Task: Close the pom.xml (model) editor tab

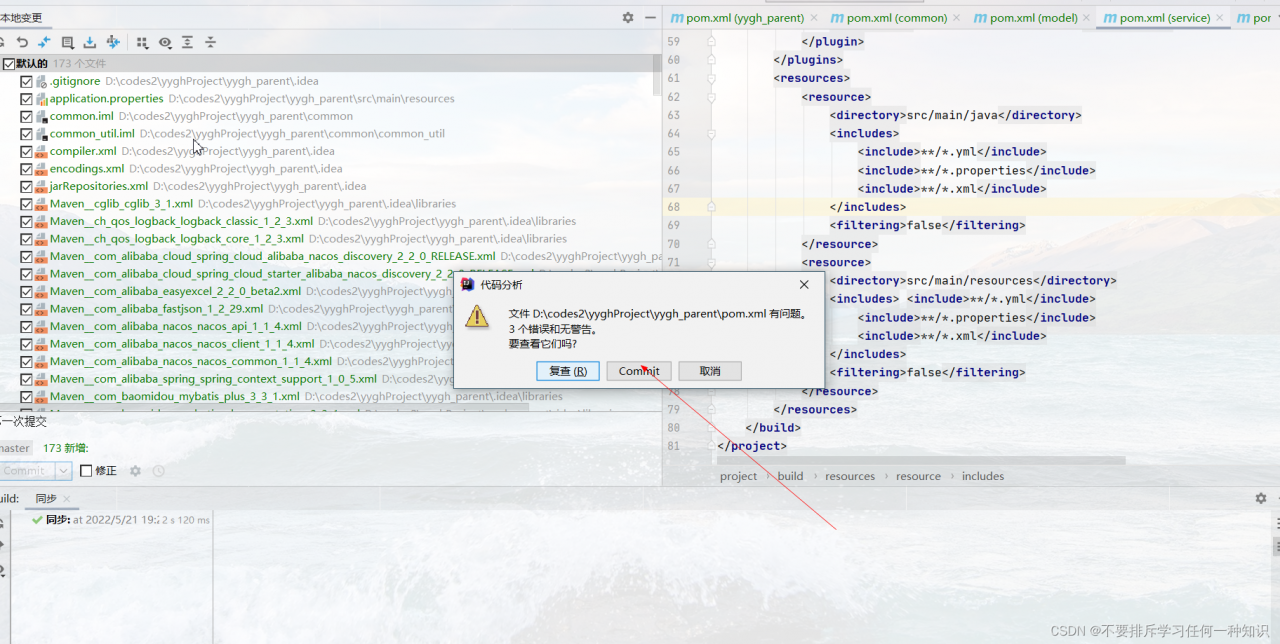Action: pos(1086,18)
